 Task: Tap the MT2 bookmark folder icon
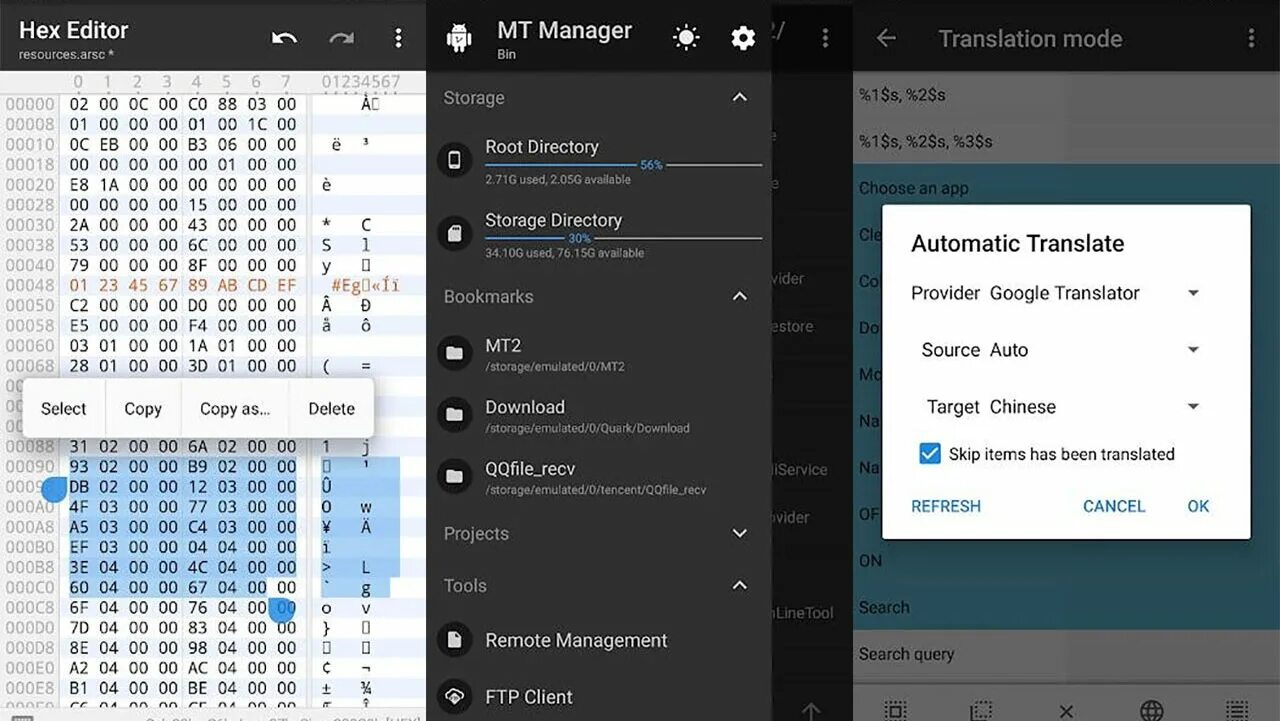click(455, 353)
